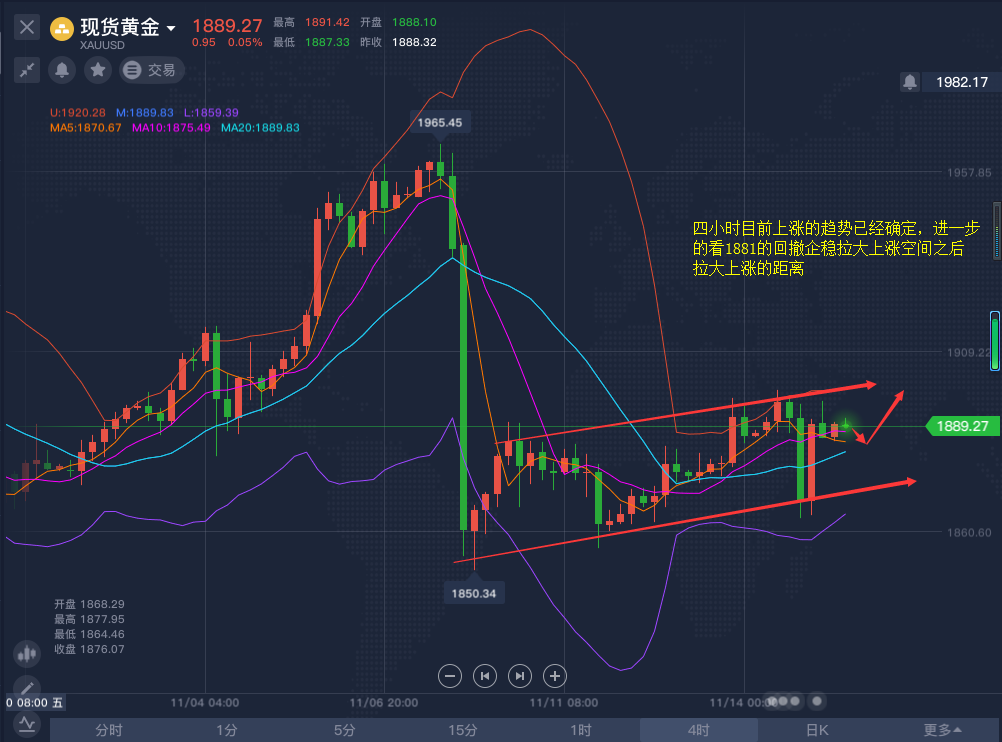Screen dimensions: 1002x742
Task: Close the chart with the X icon
Action: point(27,27)
